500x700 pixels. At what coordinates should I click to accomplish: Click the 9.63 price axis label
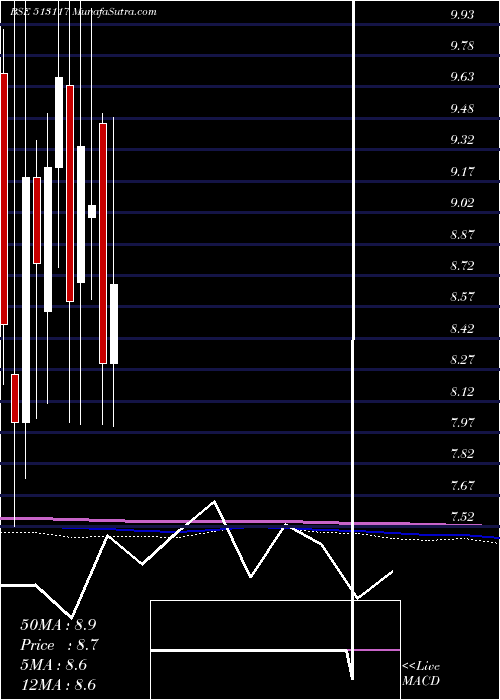[x=462, y=77]
